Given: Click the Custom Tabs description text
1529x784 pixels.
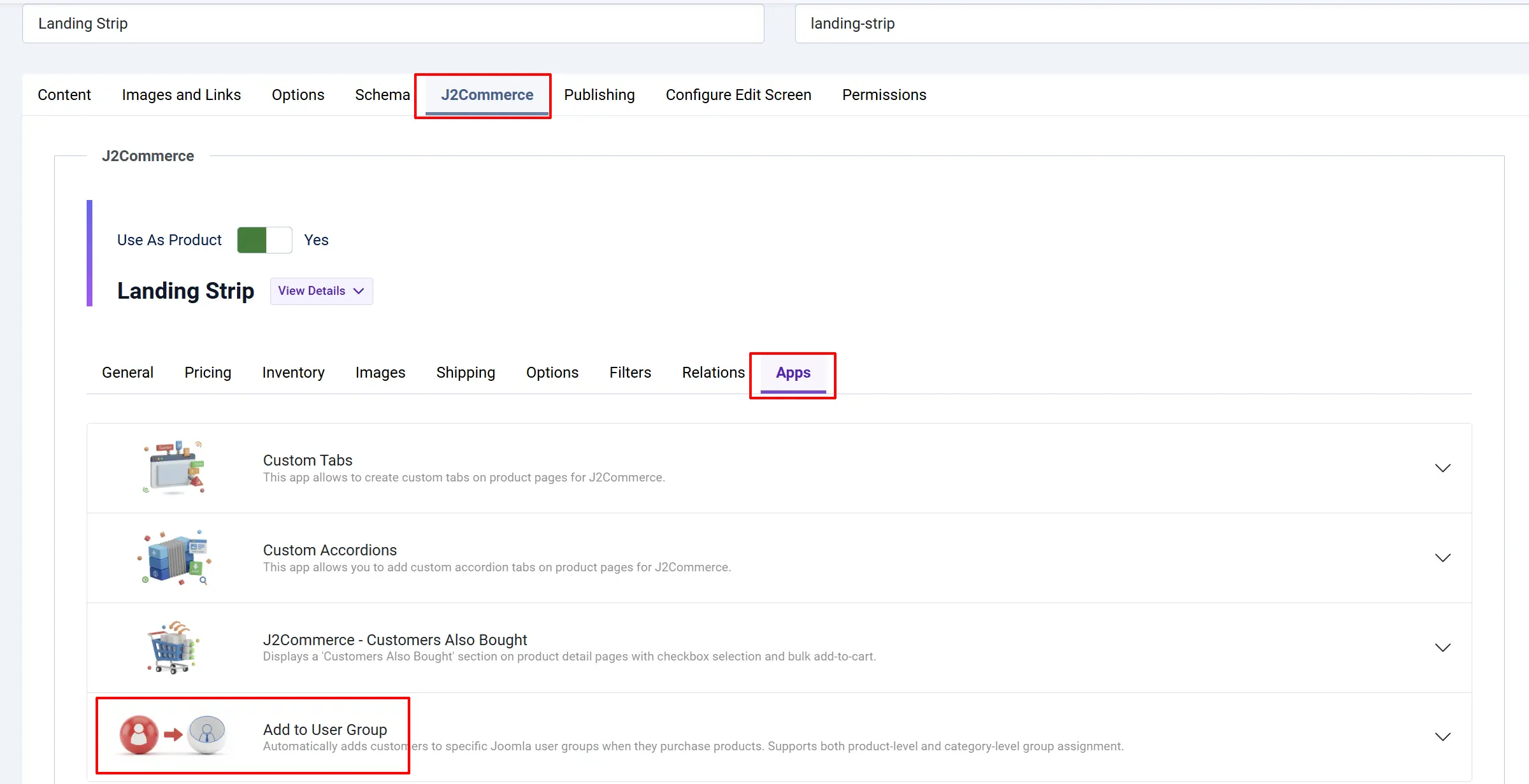Looking at the screenshot, I should pyautogui.click(x=464, y=478).
